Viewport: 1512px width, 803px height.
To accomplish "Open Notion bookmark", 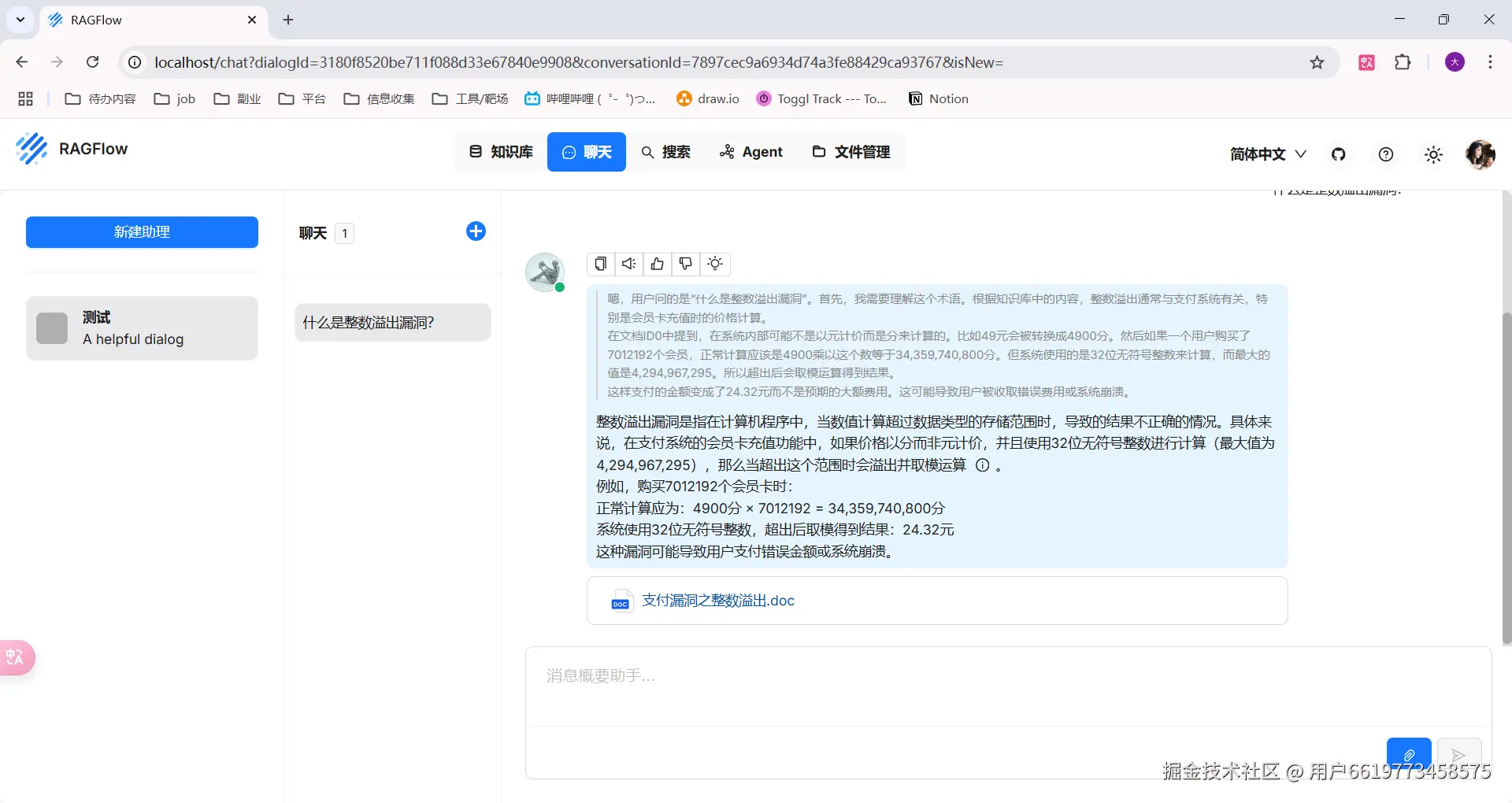I will click(939, 98).
